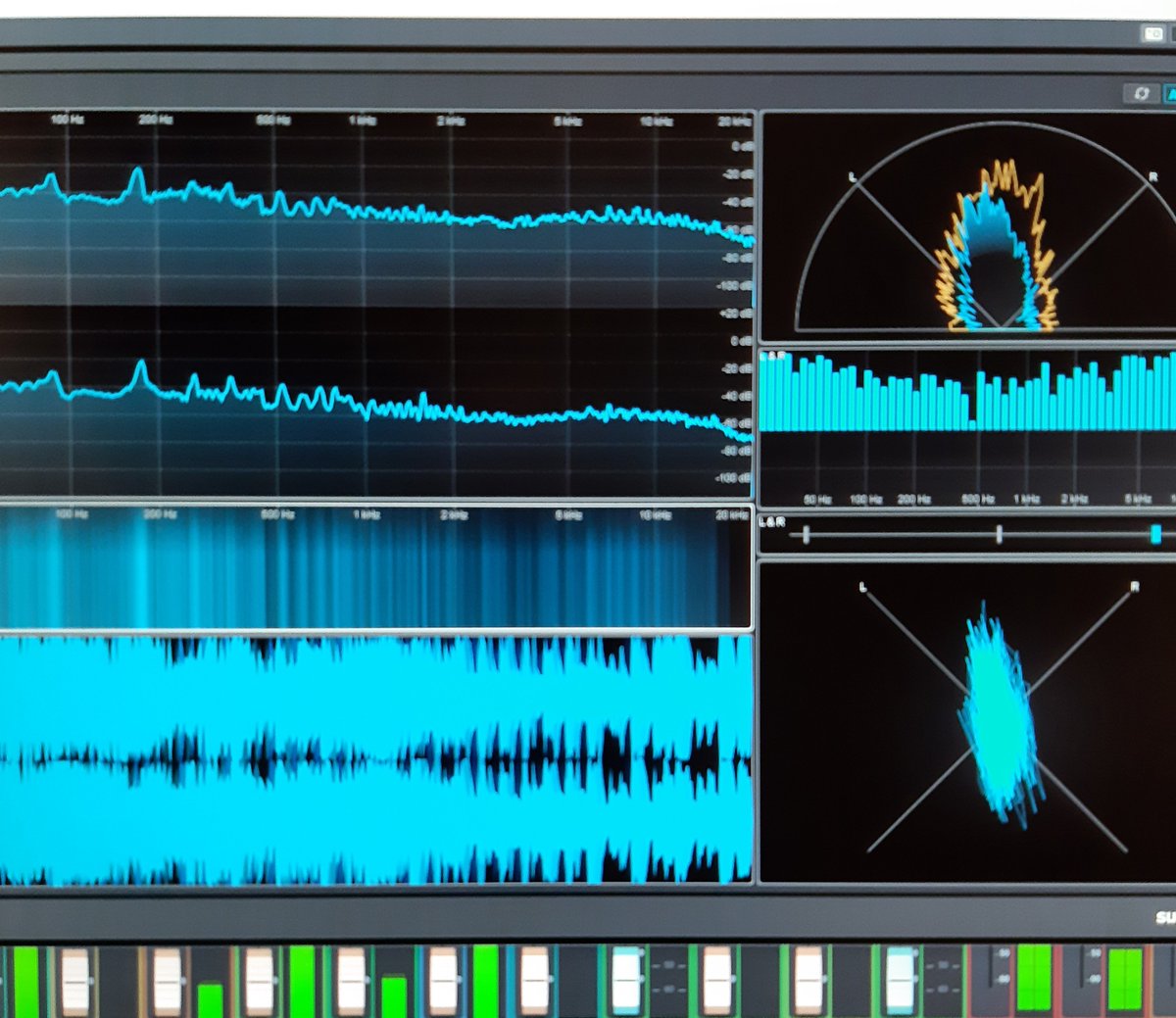The height and width of the screenshot is (1018, 1176).
Task: Click the spectrogram strip below the spectrum graphs
Action: 375,568
